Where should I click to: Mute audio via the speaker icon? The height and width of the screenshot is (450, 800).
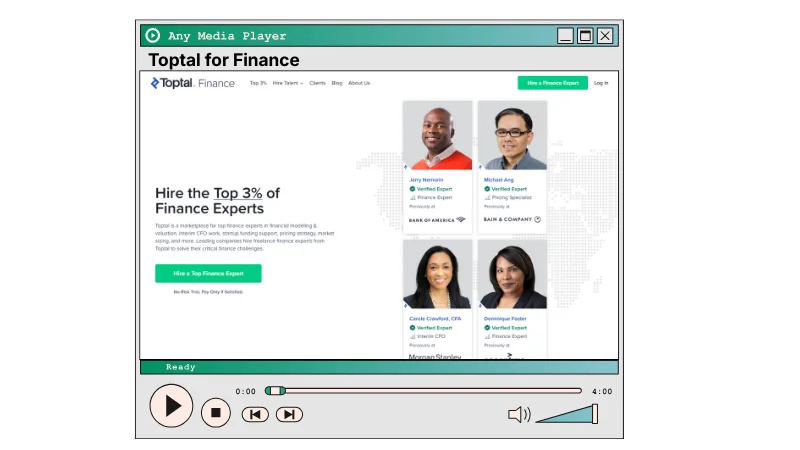519,414
